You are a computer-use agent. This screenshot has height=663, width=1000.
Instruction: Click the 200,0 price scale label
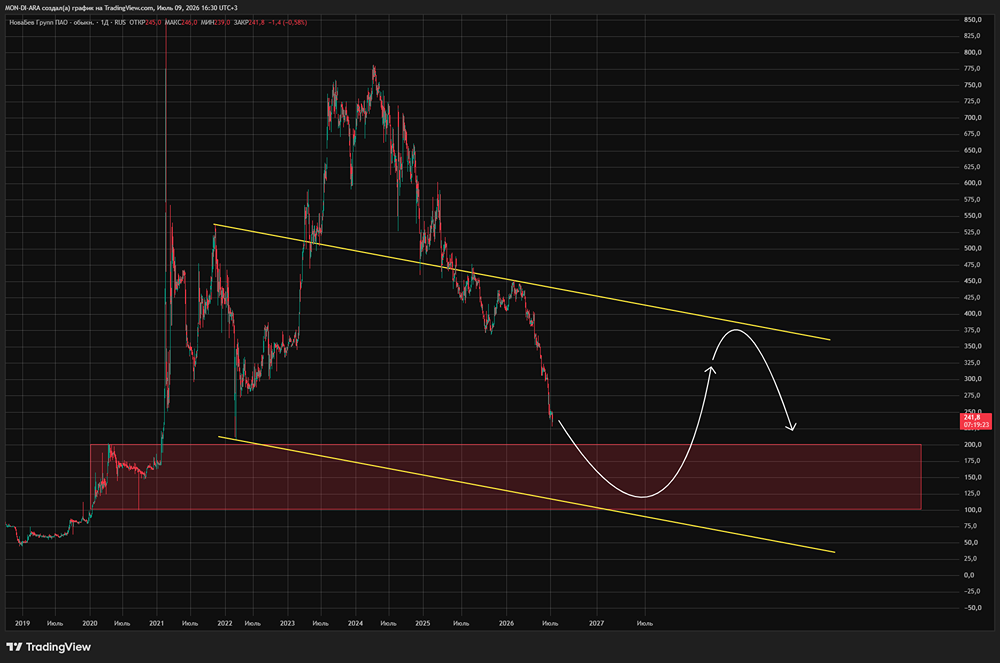click(x=973, y=444)
